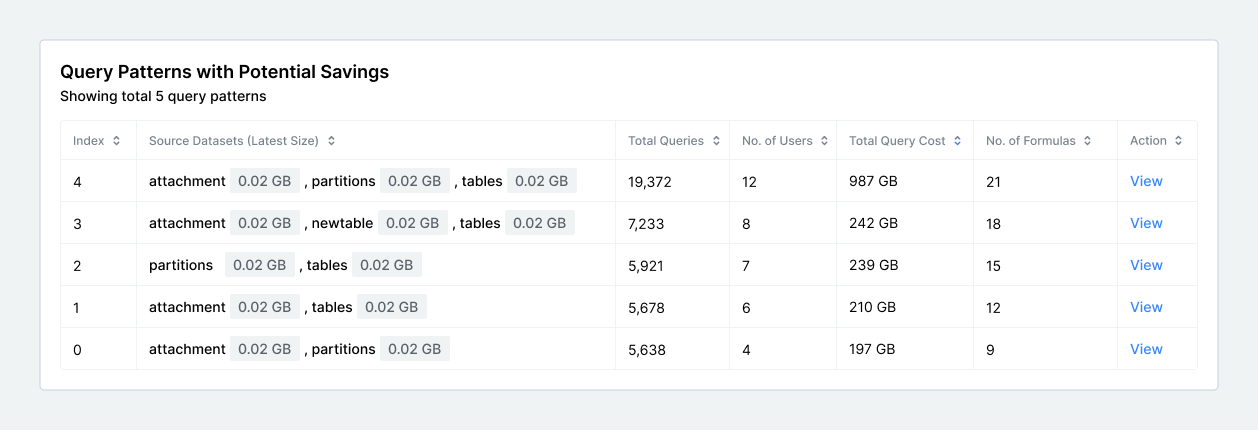This screenshot has height=430, width=1258.
Task: Toggle Total Query Cost sort icon
Action: [x=958, y=141]
